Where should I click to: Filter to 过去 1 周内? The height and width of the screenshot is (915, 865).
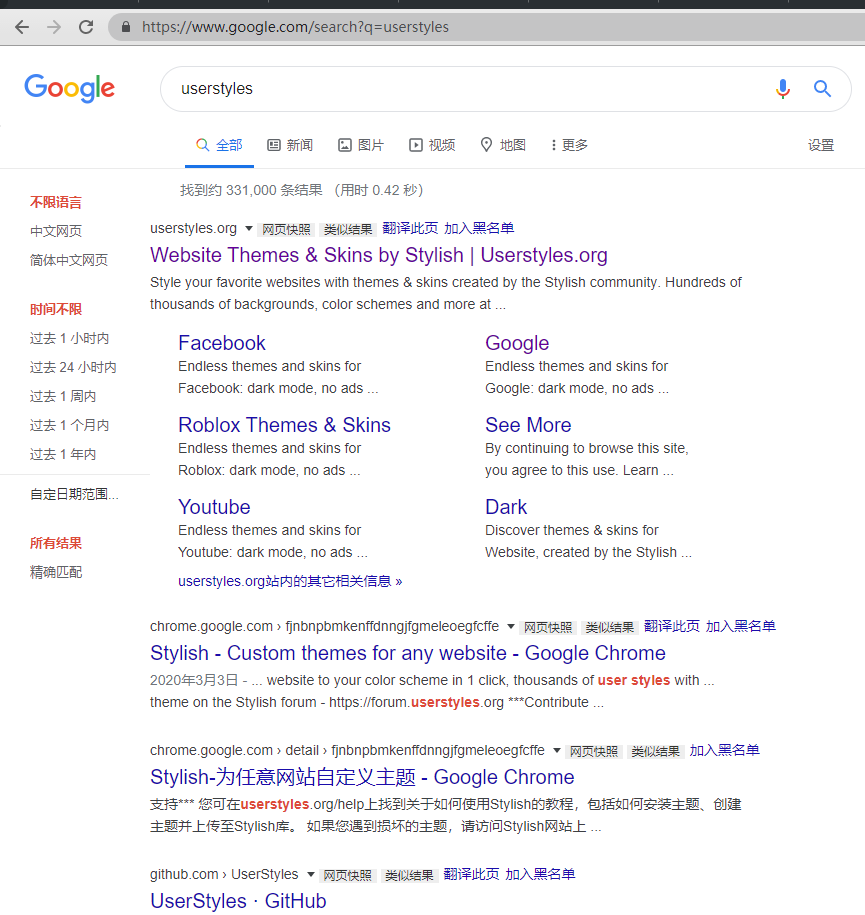[63, 396]
